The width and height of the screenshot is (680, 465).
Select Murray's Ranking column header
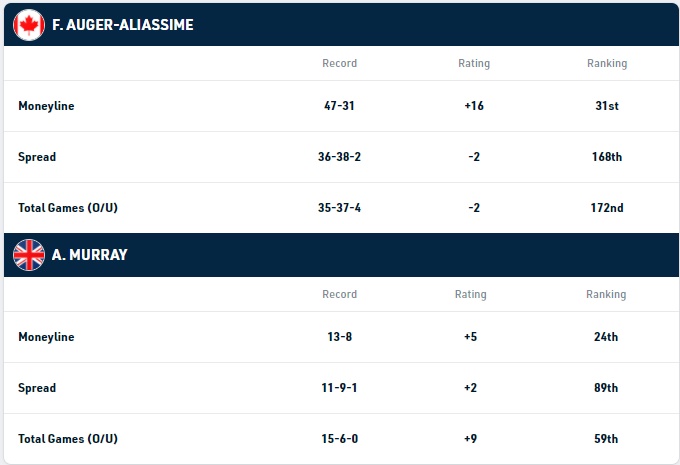click(606, 295)
